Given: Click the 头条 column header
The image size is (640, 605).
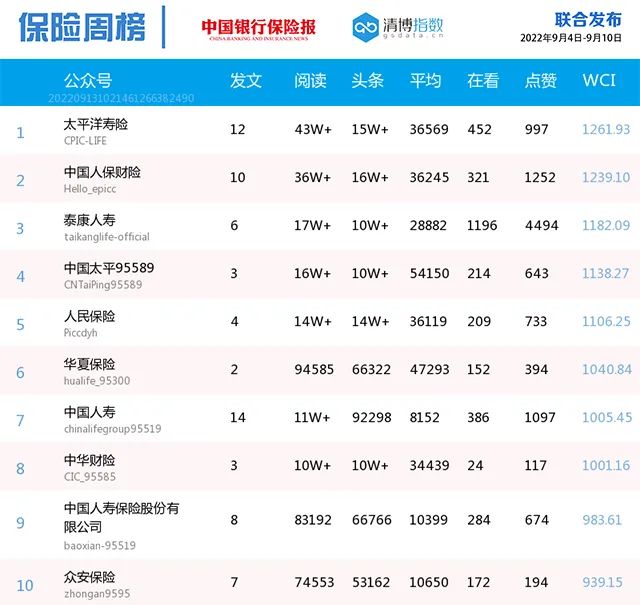Looking at the screenshot, I should coord(367,80).
